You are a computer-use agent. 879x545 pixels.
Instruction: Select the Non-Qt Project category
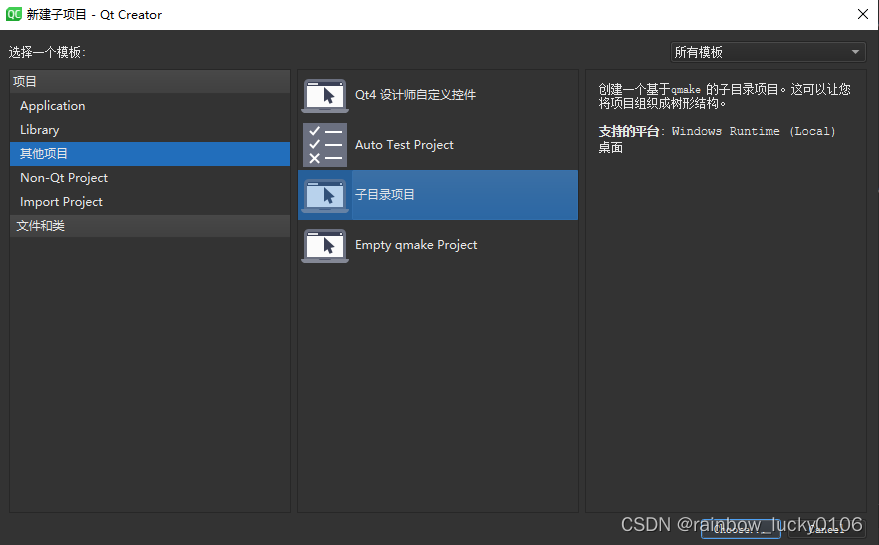(150, 178)
